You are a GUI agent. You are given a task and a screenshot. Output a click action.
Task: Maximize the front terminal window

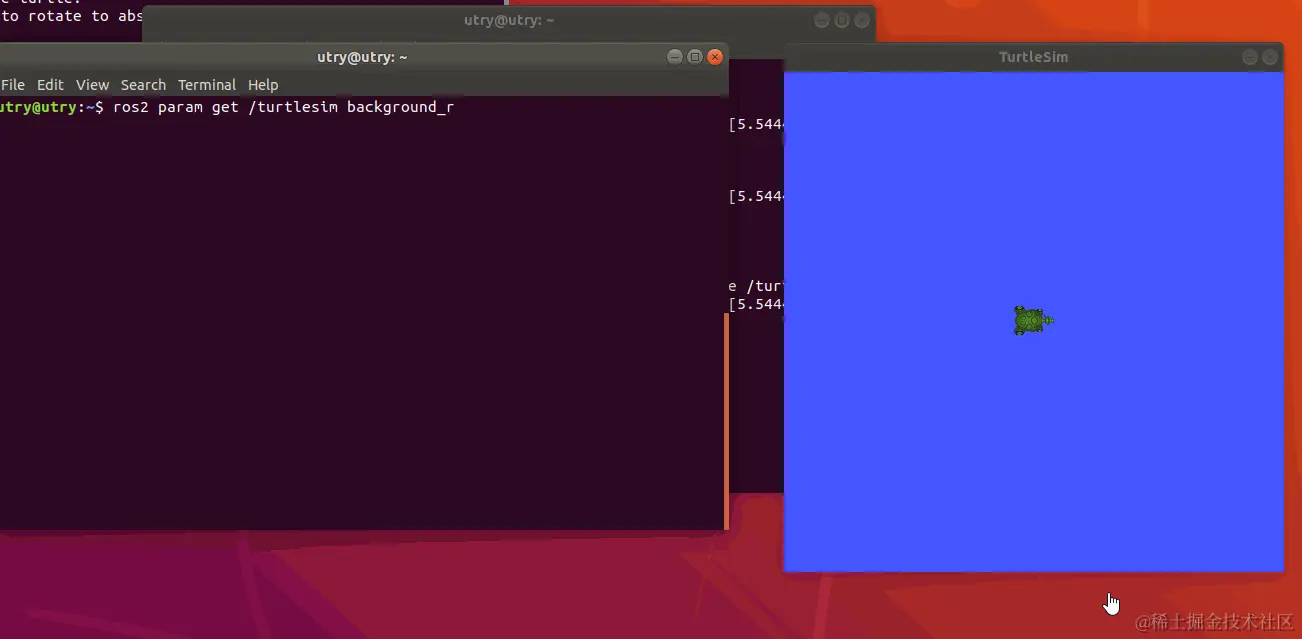tap(695, 57)
